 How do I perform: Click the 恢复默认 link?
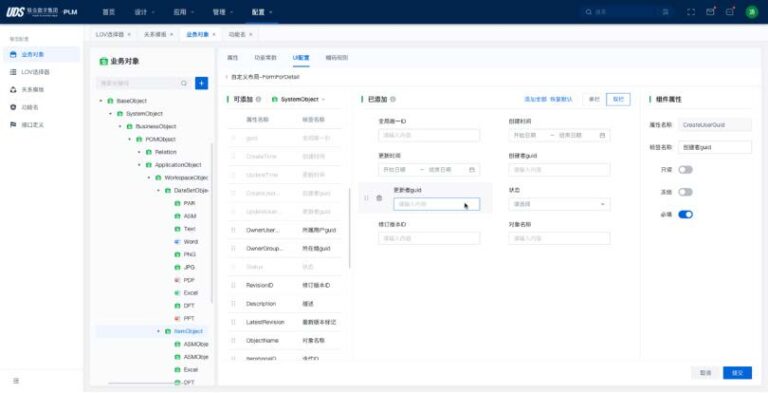pos(561,99)
